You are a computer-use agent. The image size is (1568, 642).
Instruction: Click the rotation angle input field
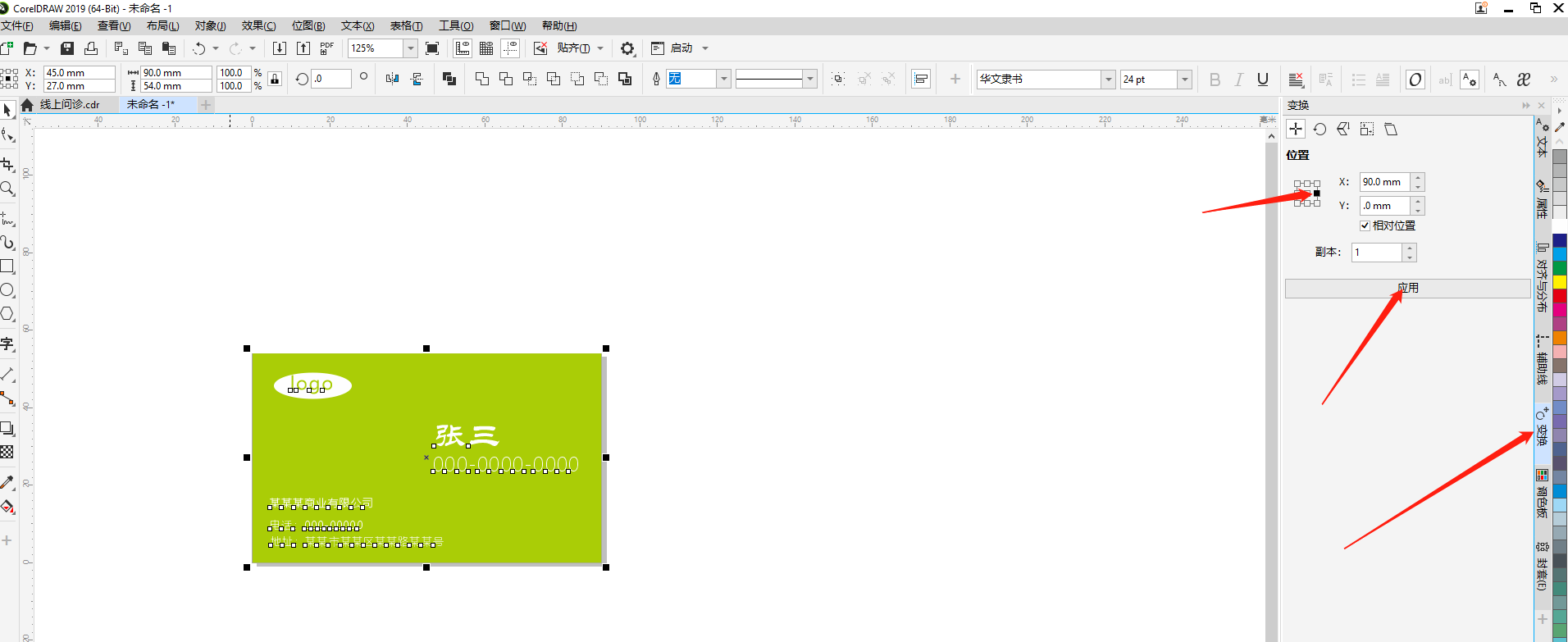click(331, 79)
